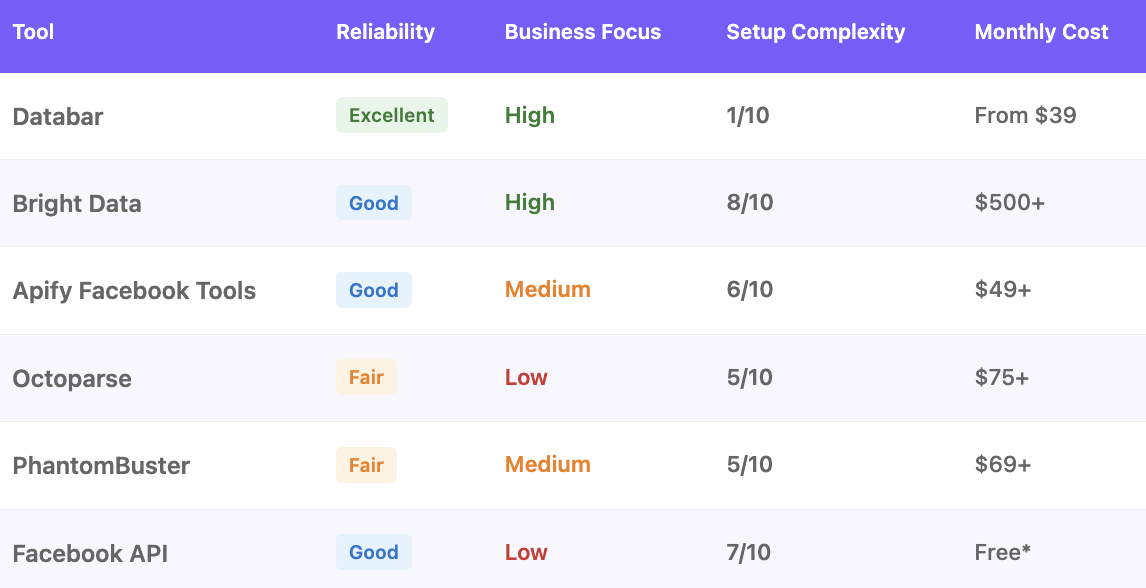The height and width of the screenshot is (588, 1146).
Task: Click the Free* cost cell
Action: (1003, 552)
